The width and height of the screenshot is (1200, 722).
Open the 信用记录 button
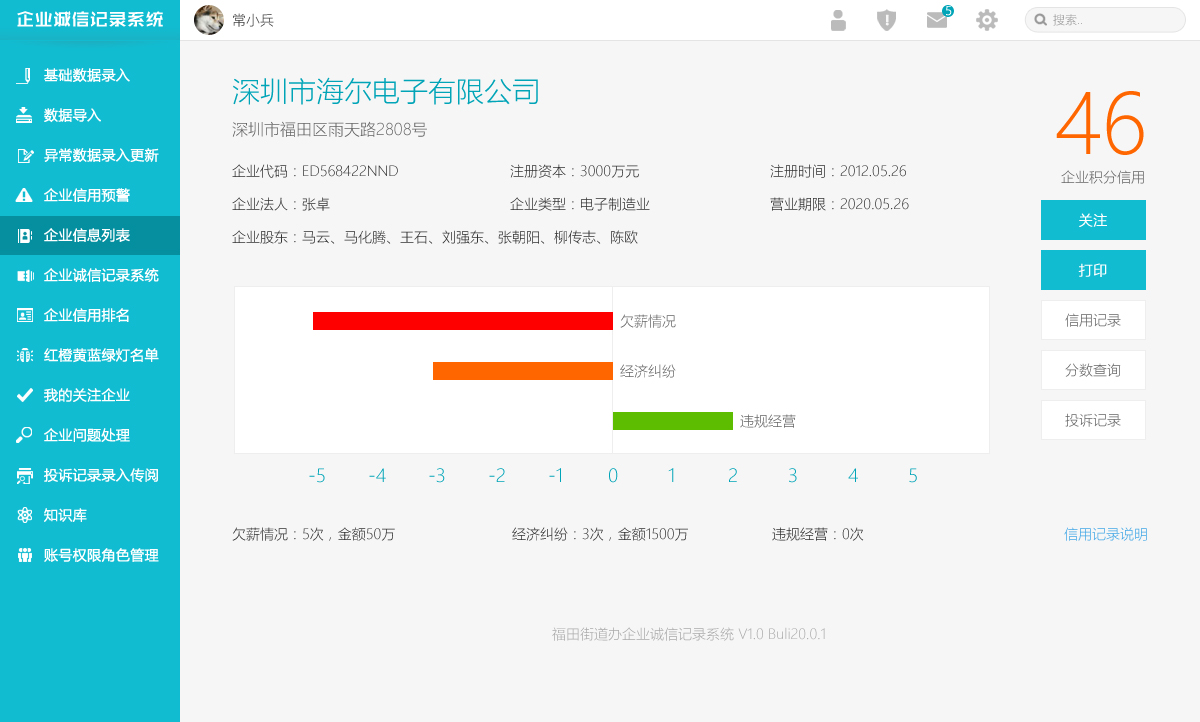coord(1093,320)
